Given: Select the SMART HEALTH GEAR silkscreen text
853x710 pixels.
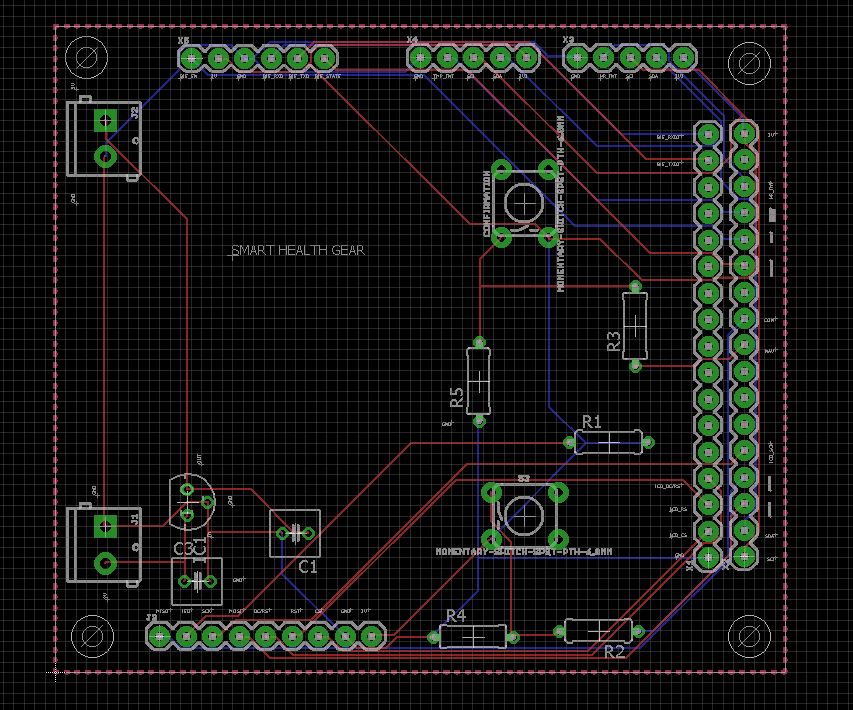Looking at the screenshot, I should pyautogui.click(x=298, y=250).
